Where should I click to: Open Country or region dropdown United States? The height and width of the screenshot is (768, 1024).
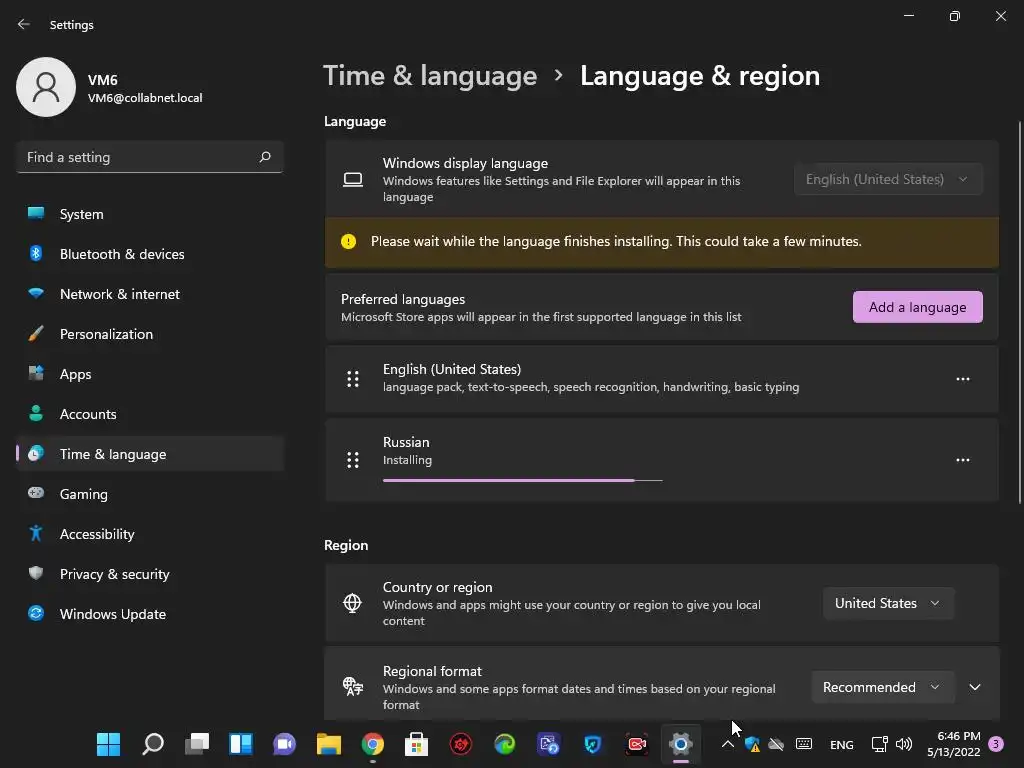(888, 603)
